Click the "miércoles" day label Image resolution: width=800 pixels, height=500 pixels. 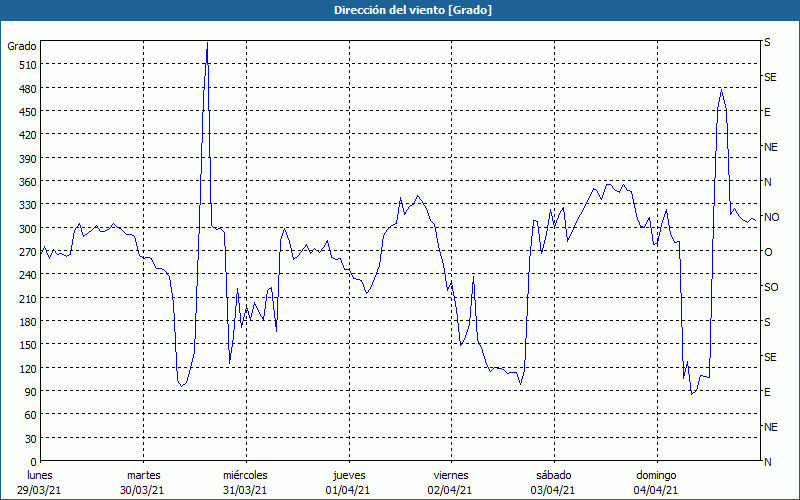click(245, 476)
